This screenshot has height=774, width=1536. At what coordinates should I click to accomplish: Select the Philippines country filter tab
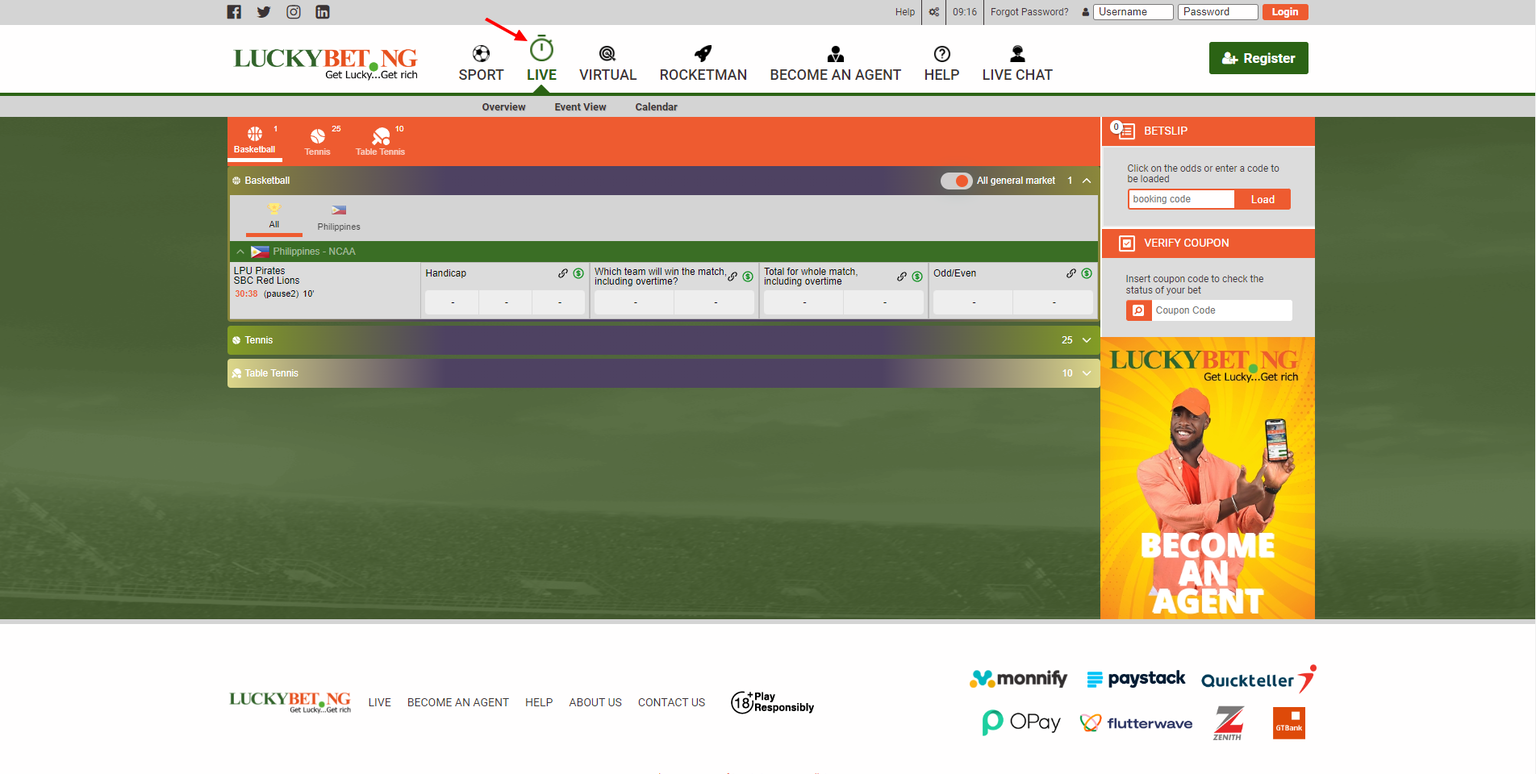point(338,217)
